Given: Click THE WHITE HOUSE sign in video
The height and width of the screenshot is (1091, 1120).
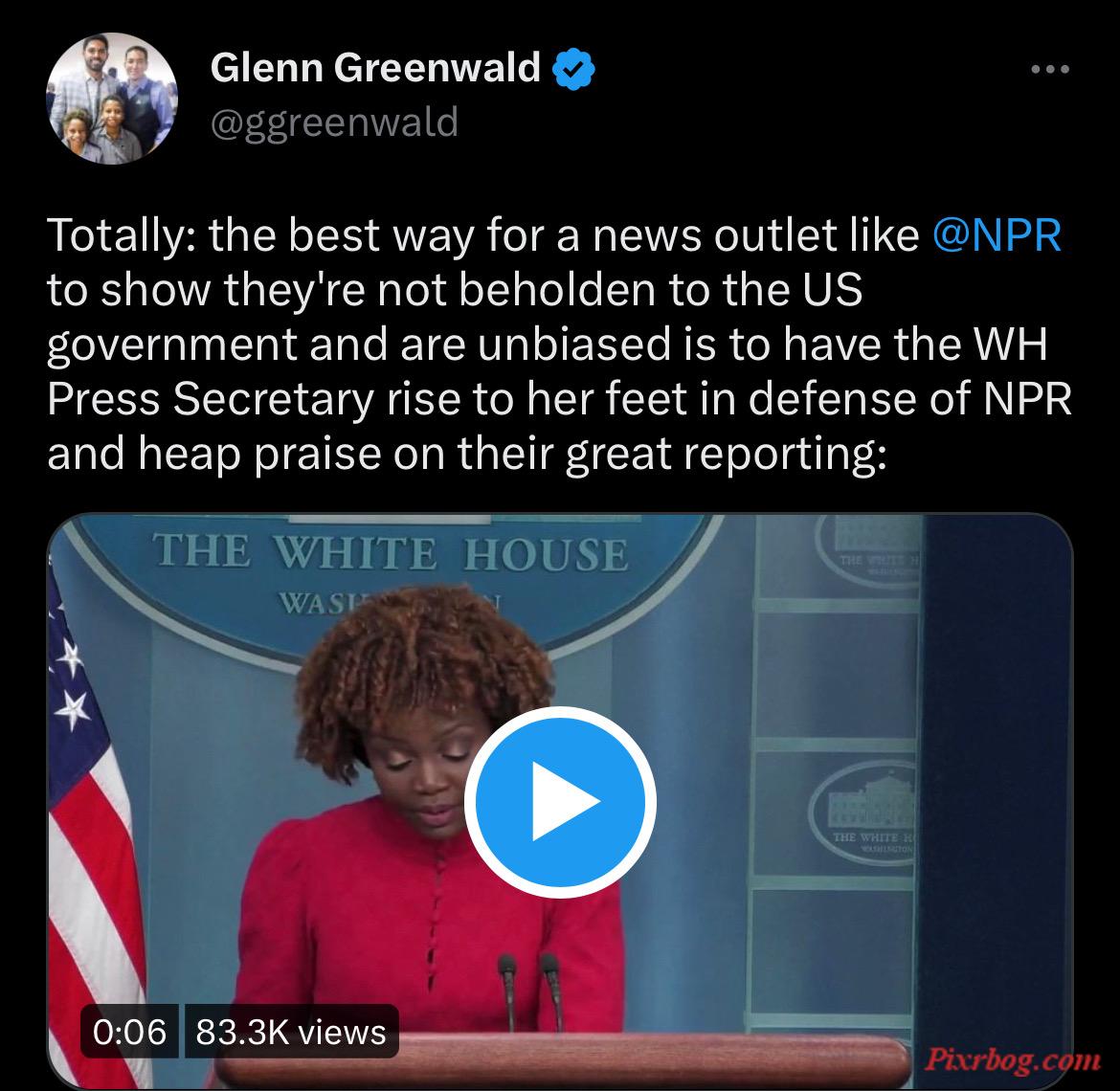Looking at the screenshot, I should (391, 552).
